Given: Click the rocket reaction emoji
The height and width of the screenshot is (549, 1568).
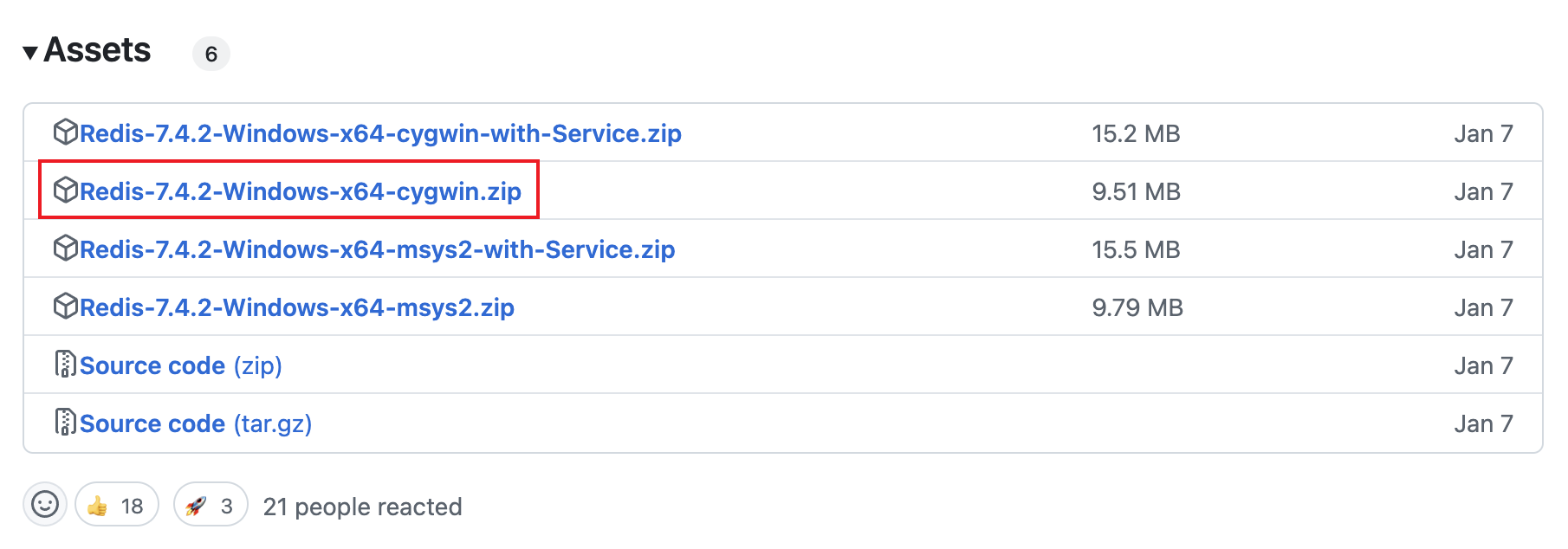Looking at the screenshot, I should tap(198, 506).
